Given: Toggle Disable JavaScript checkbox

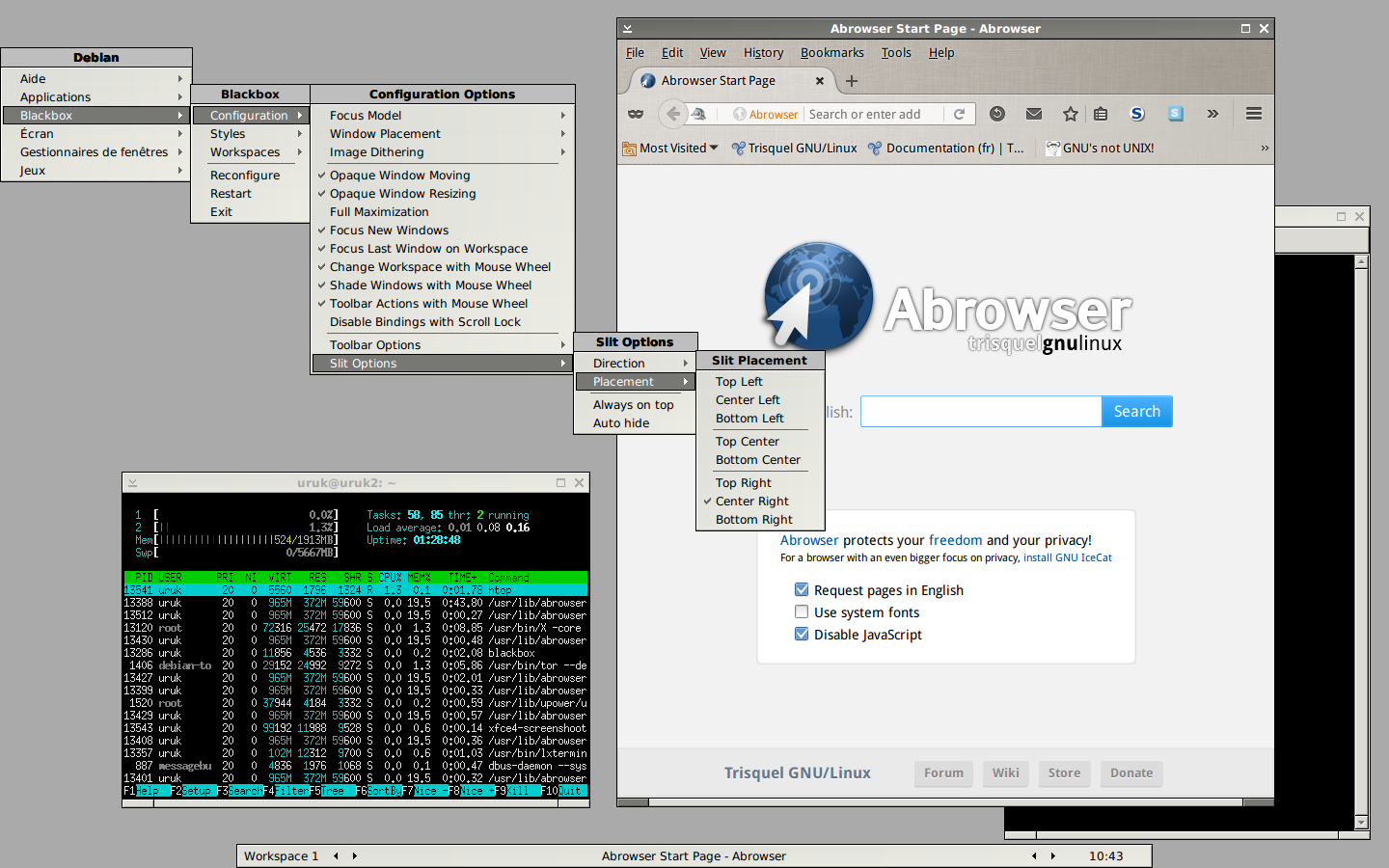Looking at the screenshot, I should [802, 634].
